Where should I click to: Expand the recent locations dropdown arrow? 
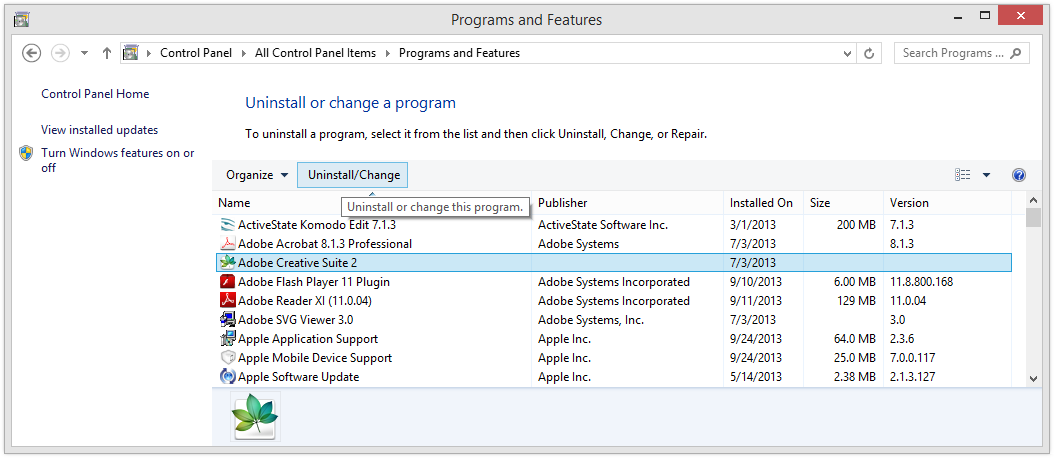(84, 53)
